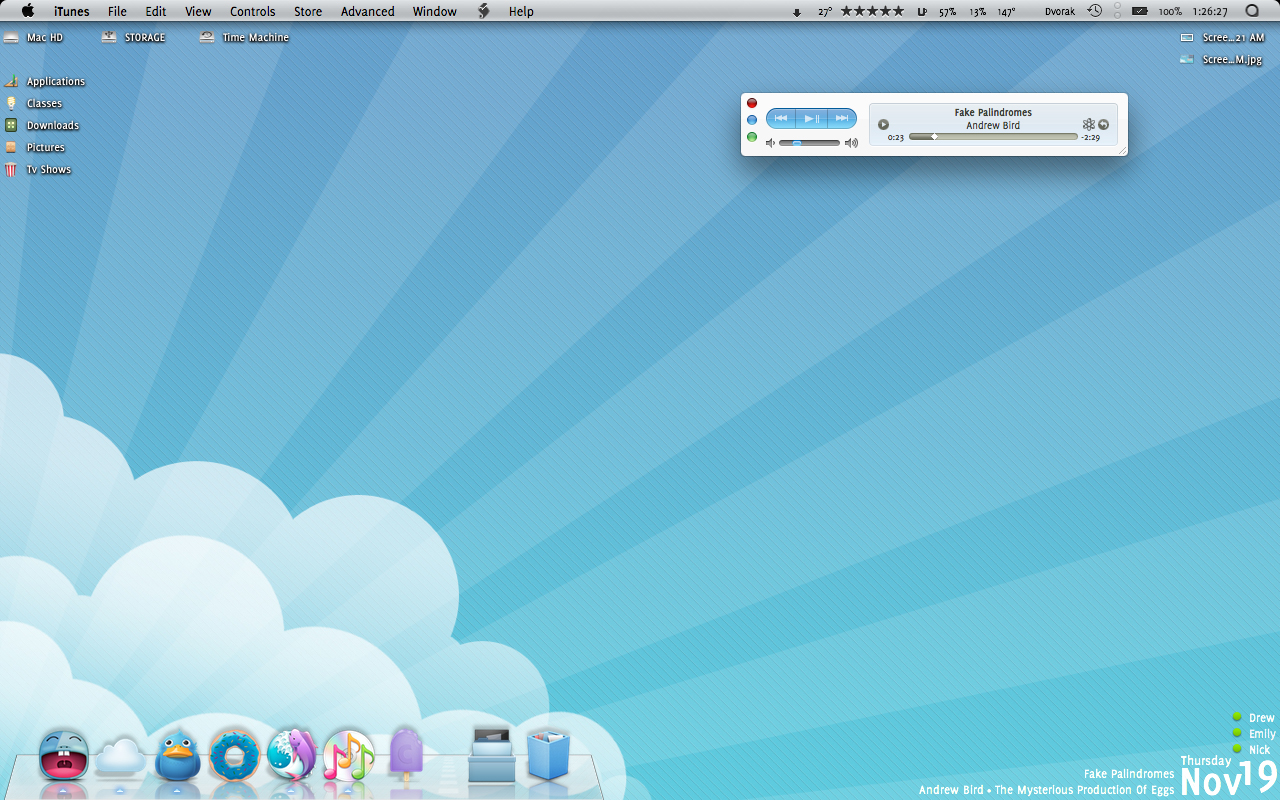Image resolution: width=1280 pixels, height=800 pixels.
Task: Click the elapsed time 0:23
Action: (896, 138)
